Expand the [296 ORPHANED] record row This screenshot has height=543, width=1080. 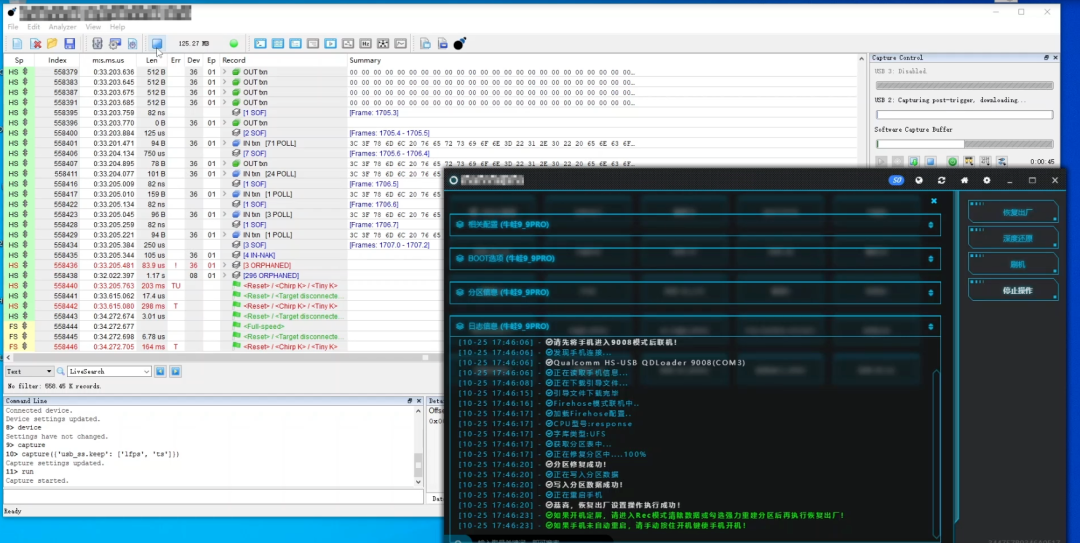click(225, 276)
